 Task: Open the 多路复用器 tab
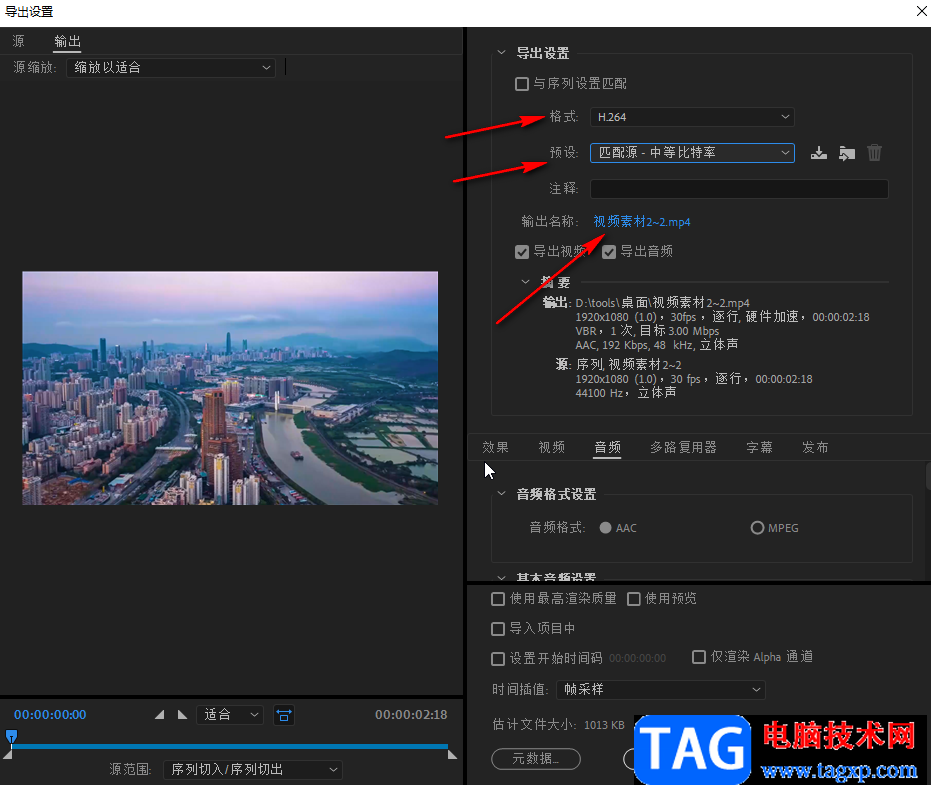coord(683,447)
